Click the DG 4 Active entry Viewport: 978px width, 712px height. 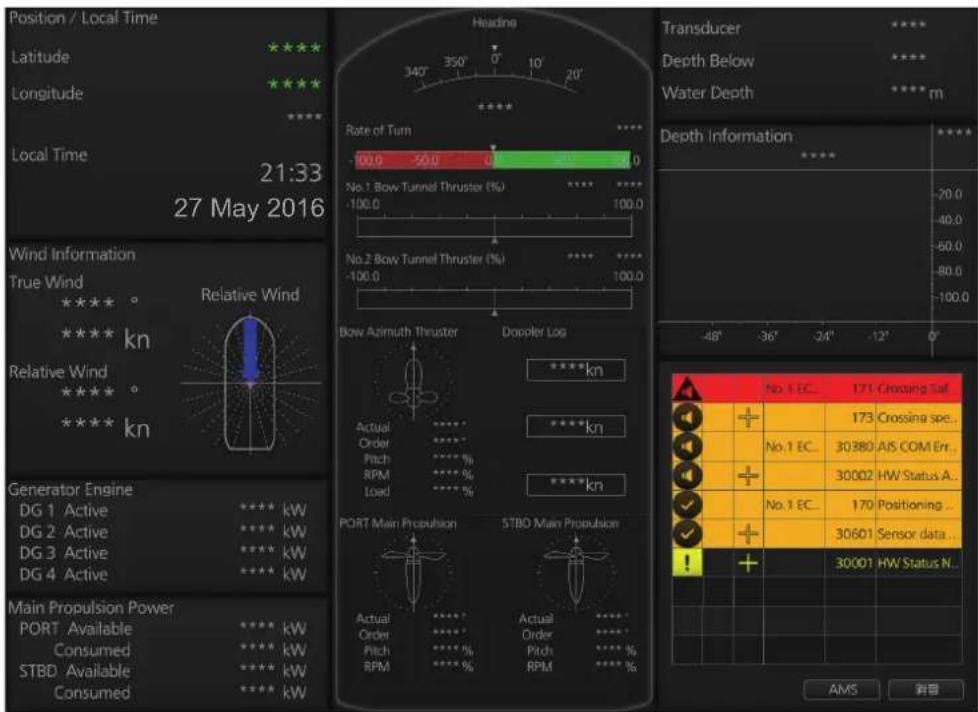64,574
